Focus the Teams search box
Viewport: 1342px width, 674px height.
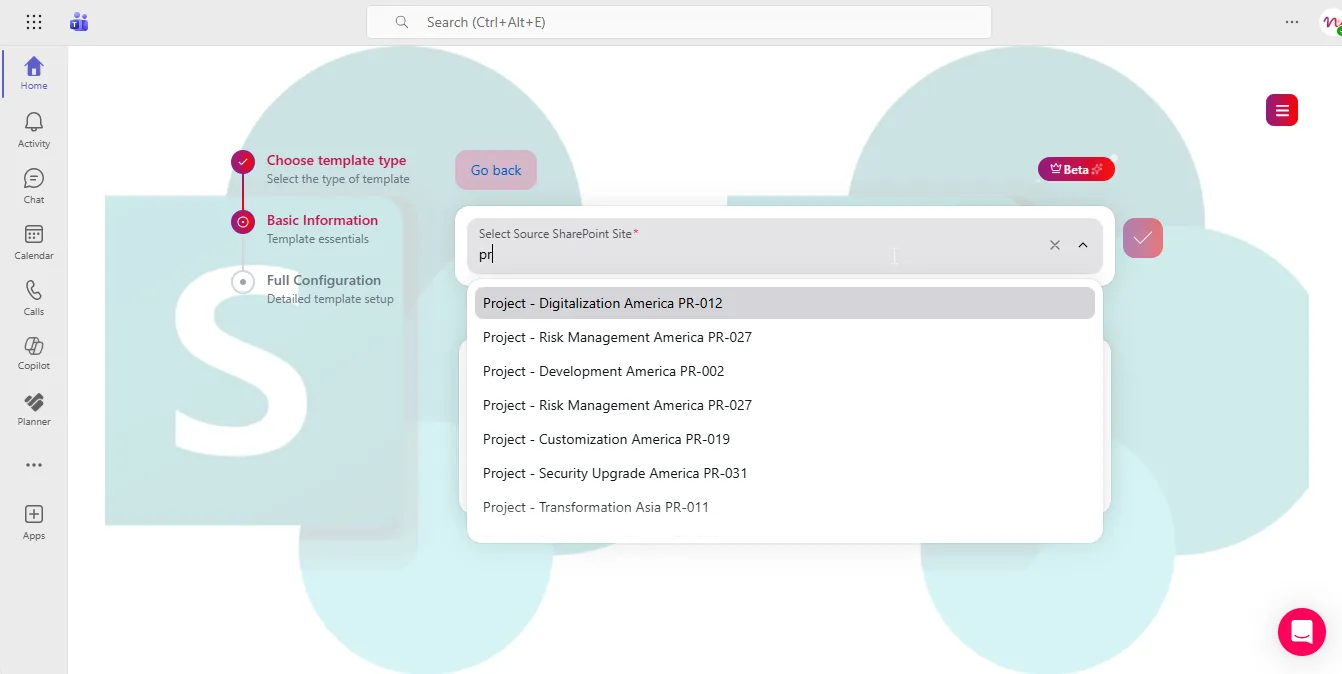(x=679, y=22)
